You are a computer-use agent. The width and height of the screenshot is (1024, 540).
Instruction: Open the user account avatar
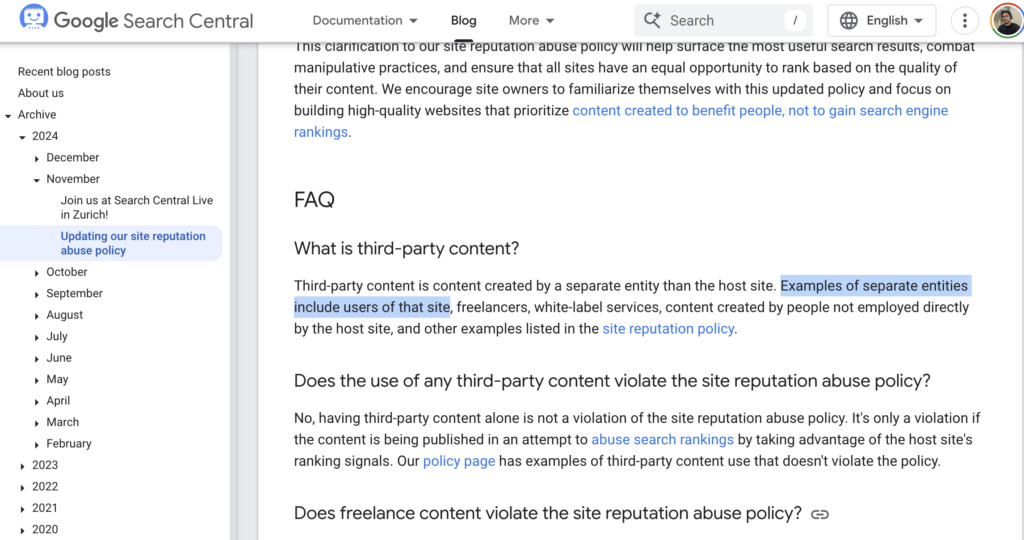1006,20
